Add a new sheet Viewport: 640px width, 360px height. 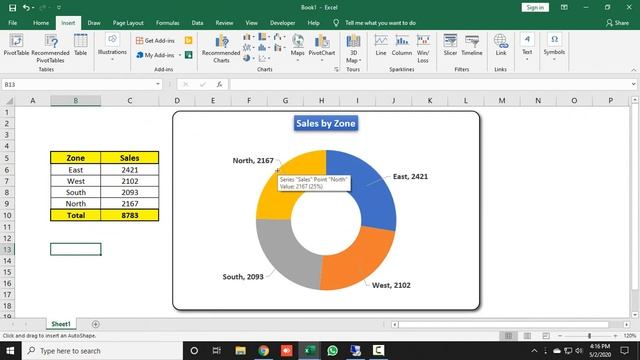pos(96,324)
